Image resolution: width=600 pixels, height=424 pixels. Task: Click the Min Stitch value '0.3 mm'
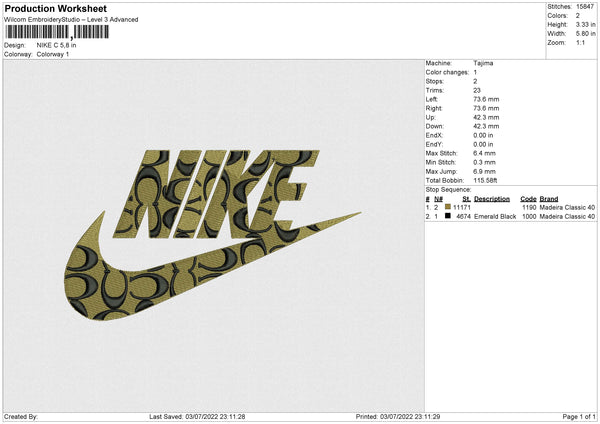(x=484, y=163)
